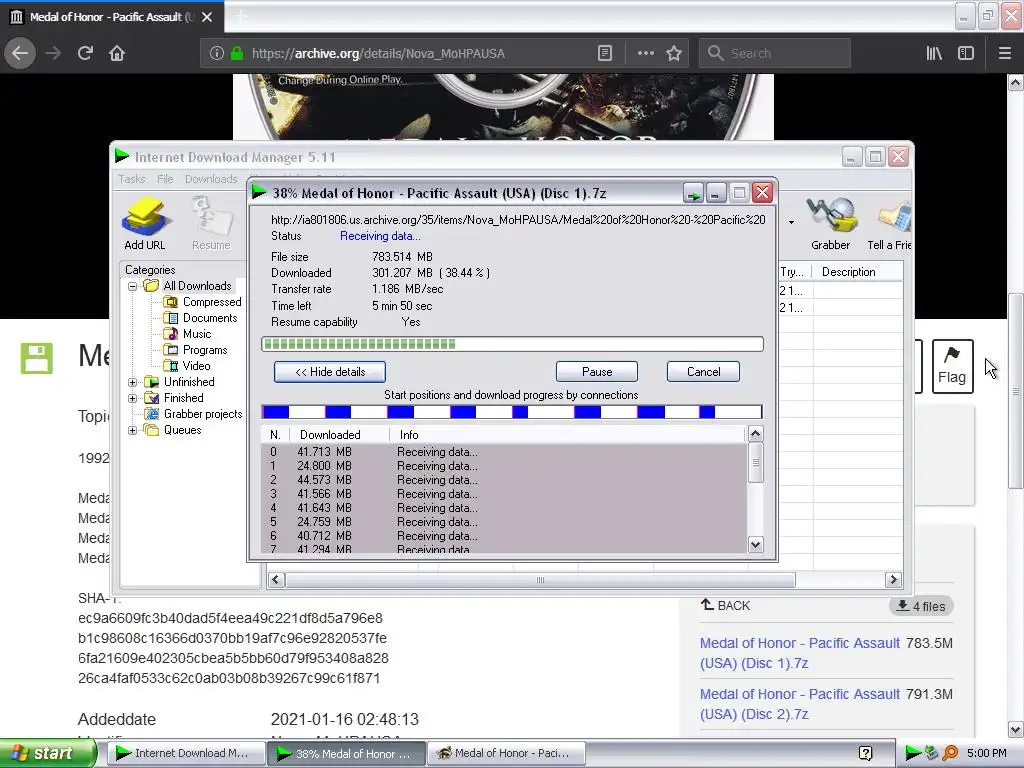Pause the current download

pos(597,372)
